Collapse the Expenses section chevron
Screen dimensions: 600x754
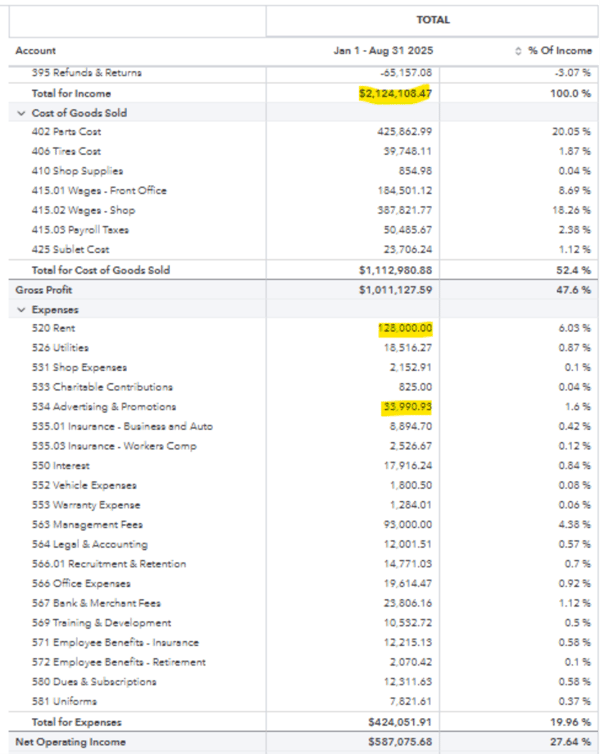tap(21, 309)
